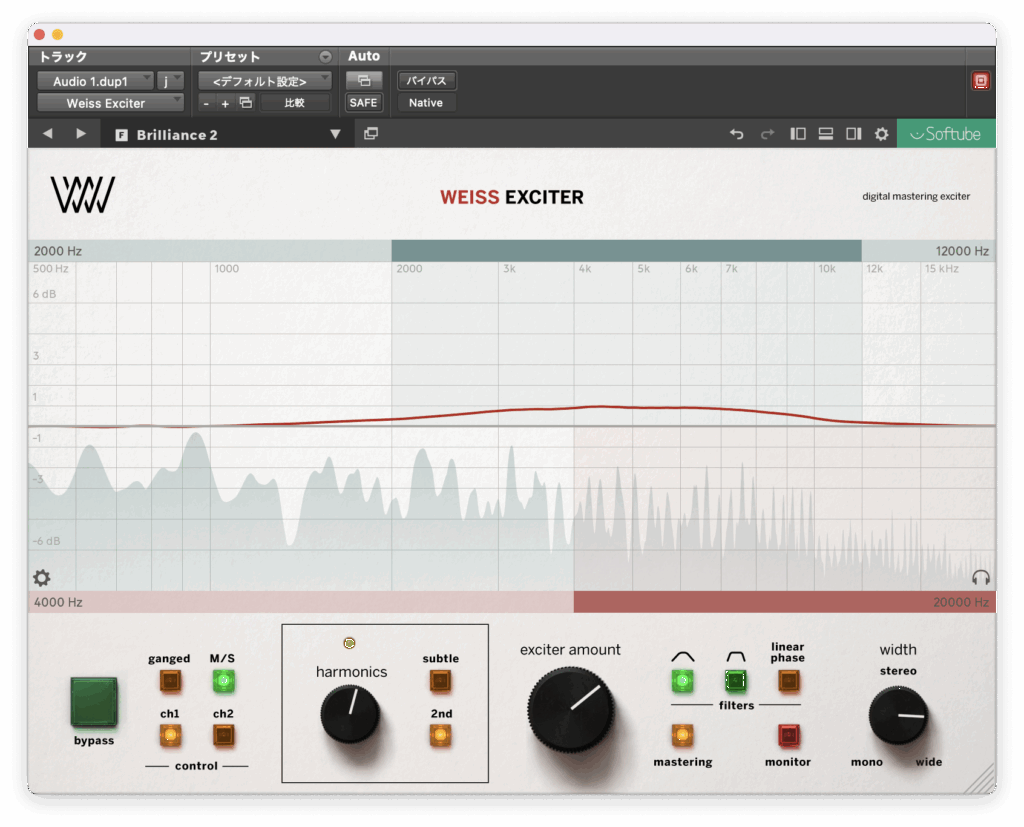Click the red target icon at top right
1024x827 pixels.
(980, 81)
